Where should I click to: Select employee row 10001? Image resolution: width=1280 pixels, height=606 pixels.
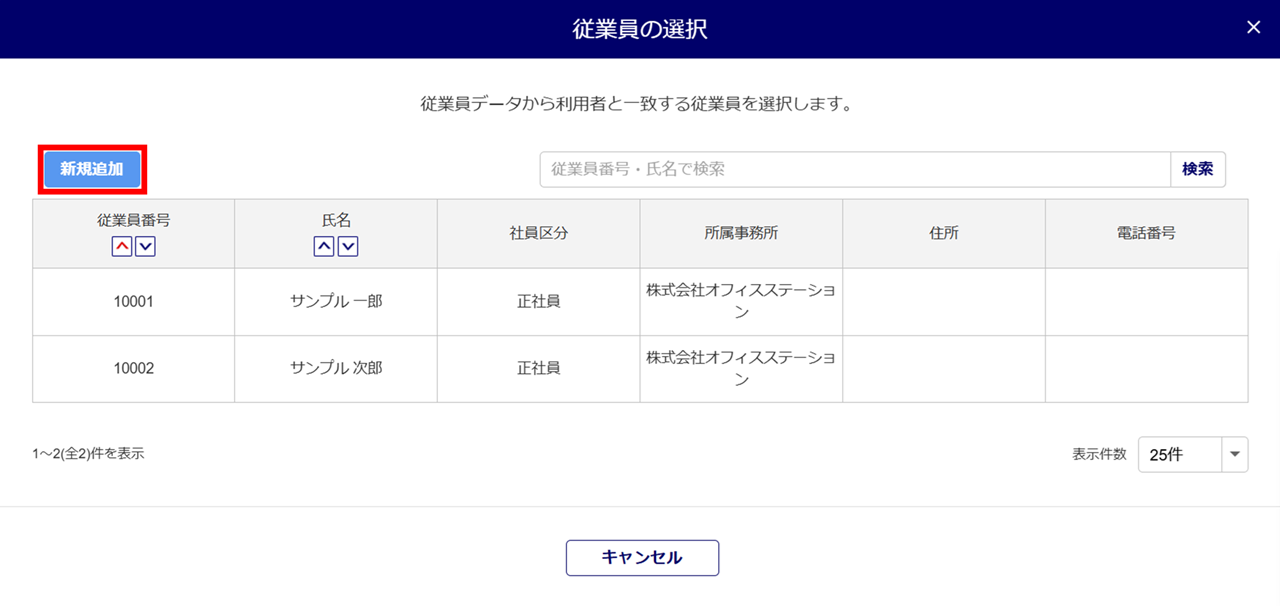point(133,301)
